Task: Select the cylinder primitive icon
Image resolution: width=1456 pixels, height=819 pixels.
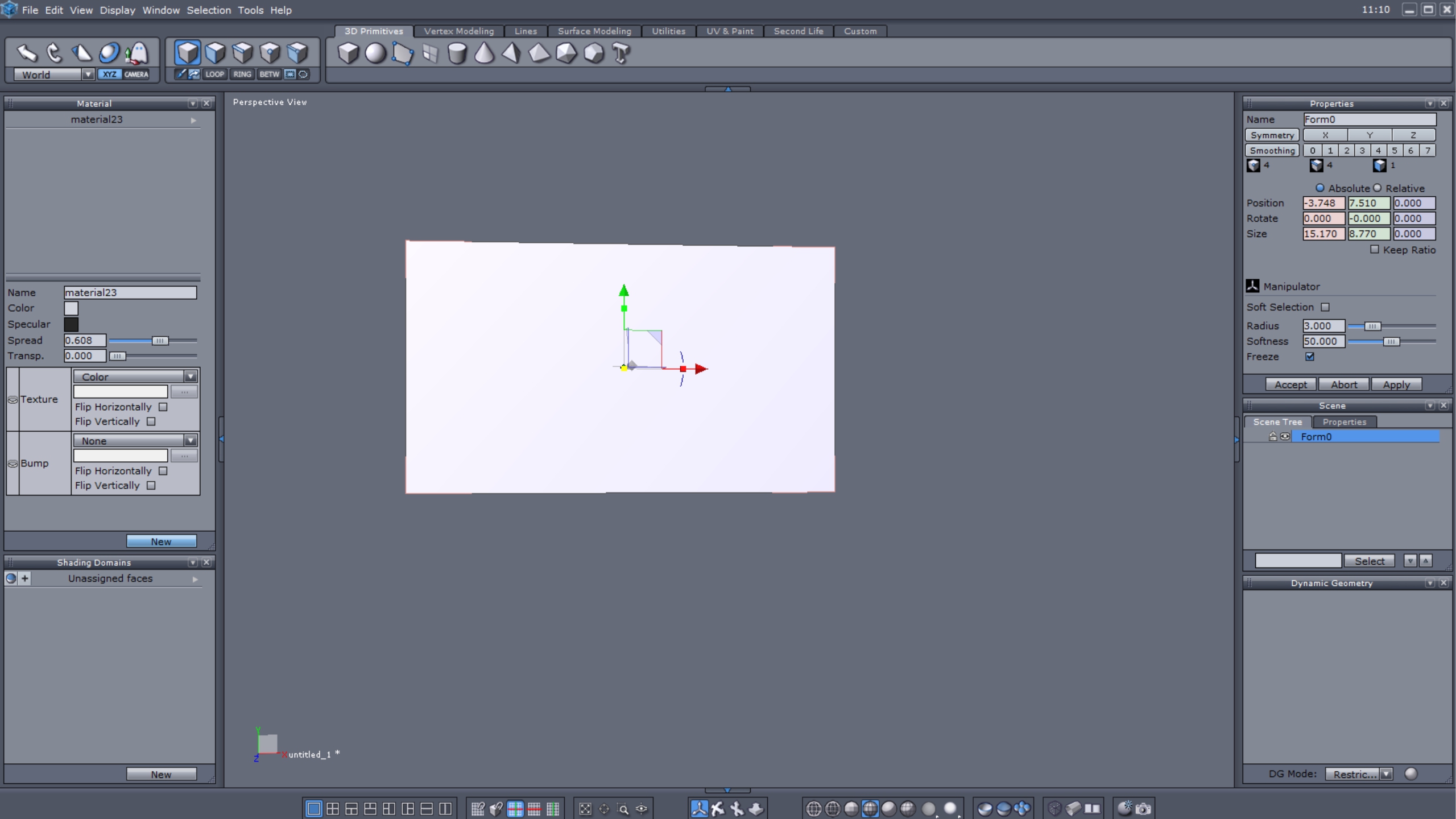Action: point(457,53)
